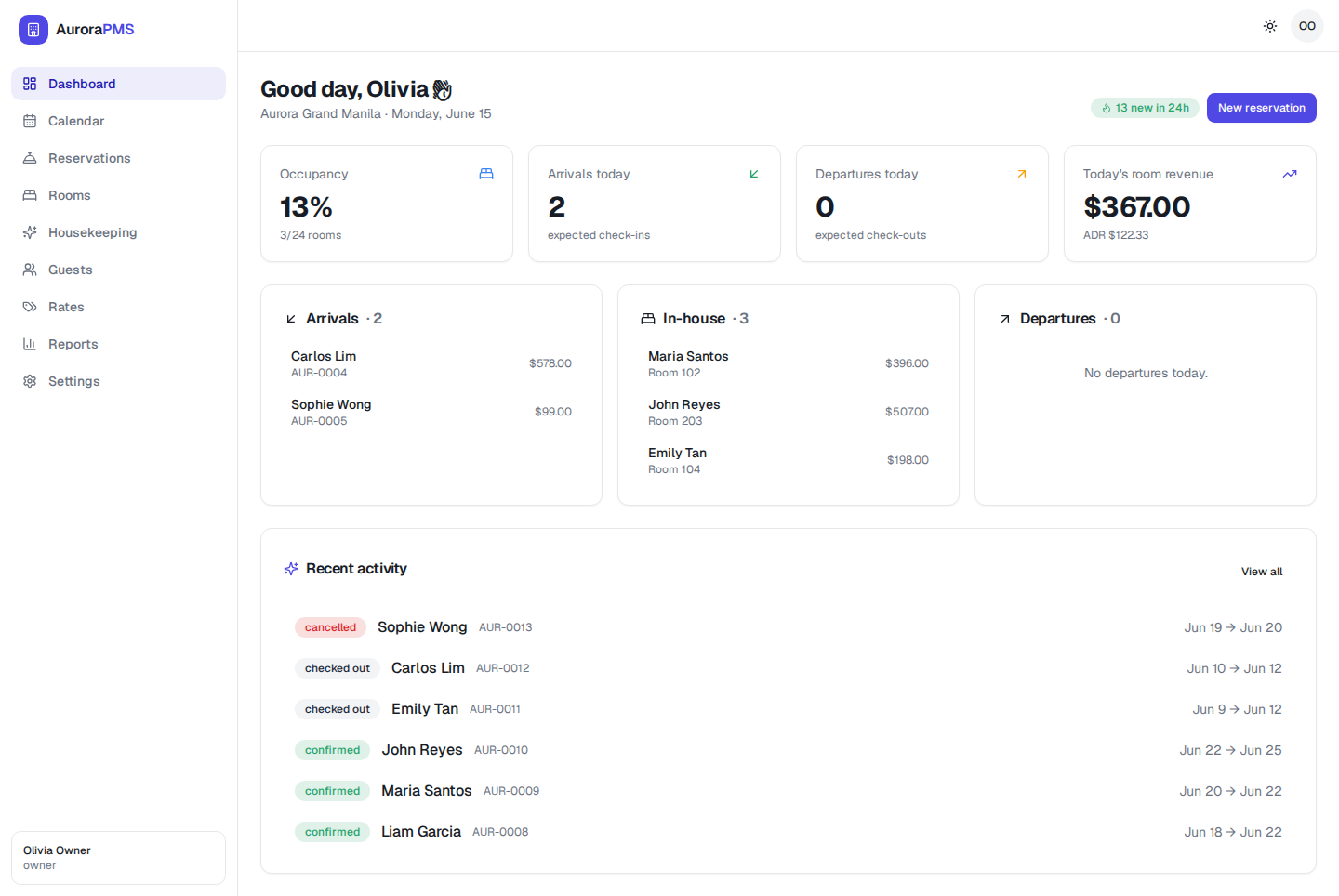Open Sophie Wong arrival AUR-0005
The width and height of the screenshot is (1339, 896).
coord(431,412)
